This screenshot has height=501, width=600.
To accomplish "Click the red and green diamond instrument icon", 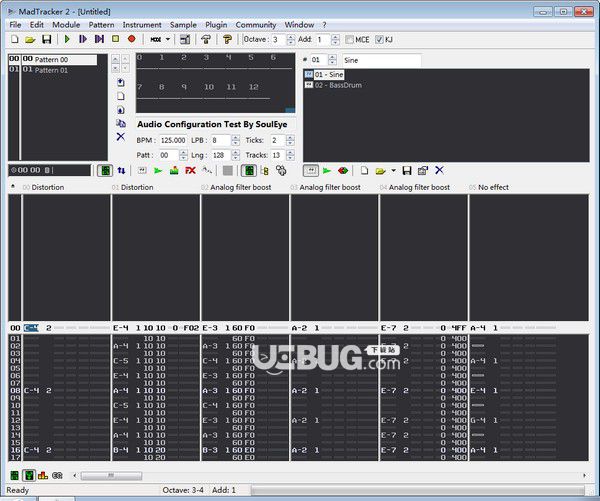I will click(x=343, y=170).
